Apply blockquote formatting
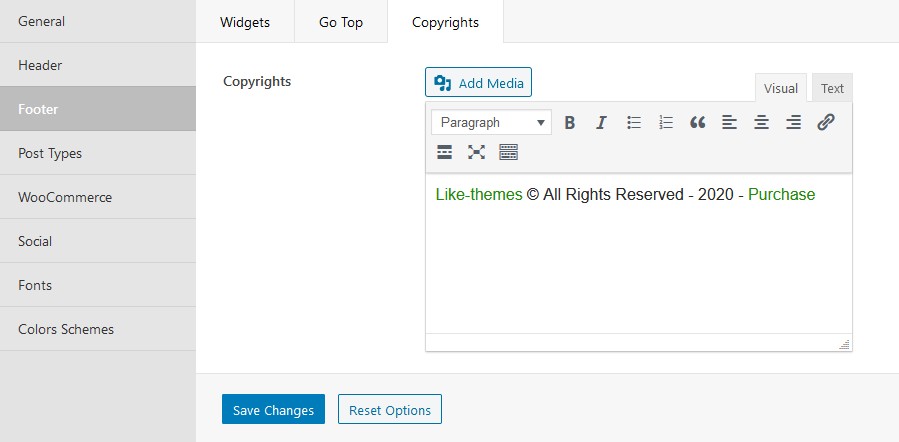 (x=697, y=122)
